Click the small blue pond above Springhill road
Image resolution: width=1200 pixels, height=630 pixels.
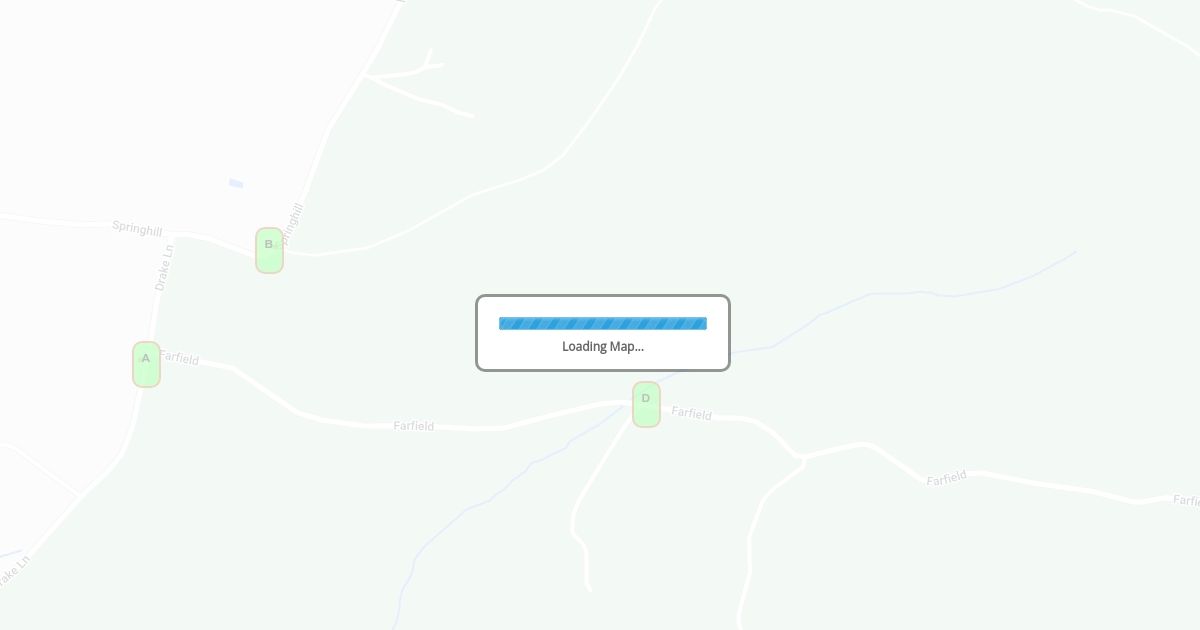pos(236,183)
